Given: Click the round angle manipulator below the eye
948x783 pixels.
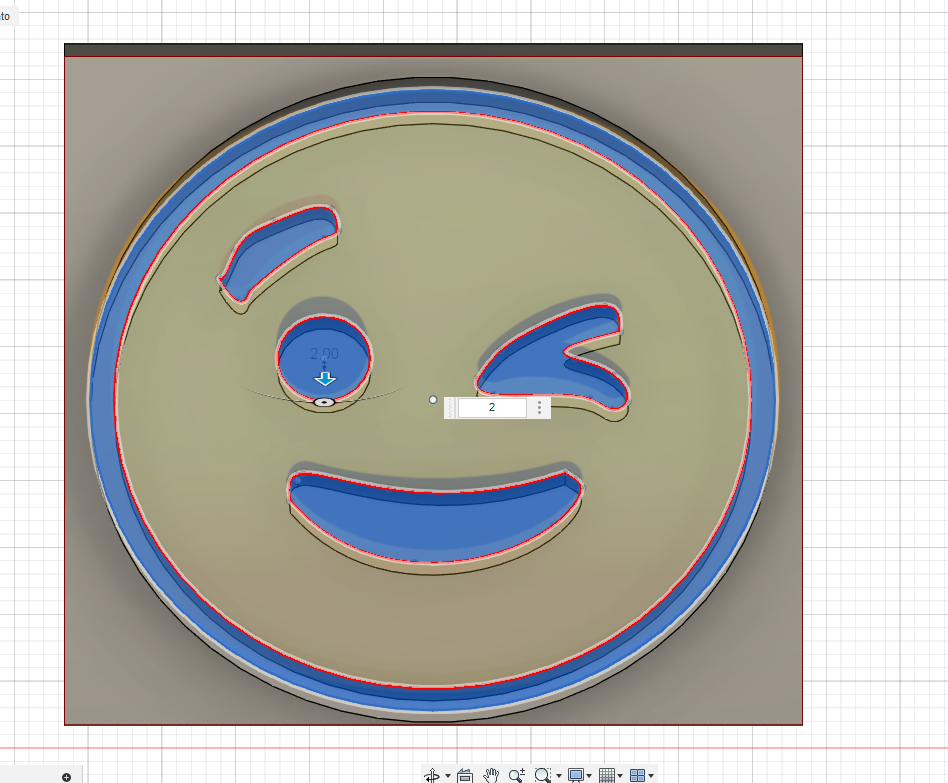Looking at the screenshot, I should pyautogui.click(x=325, y=402).
